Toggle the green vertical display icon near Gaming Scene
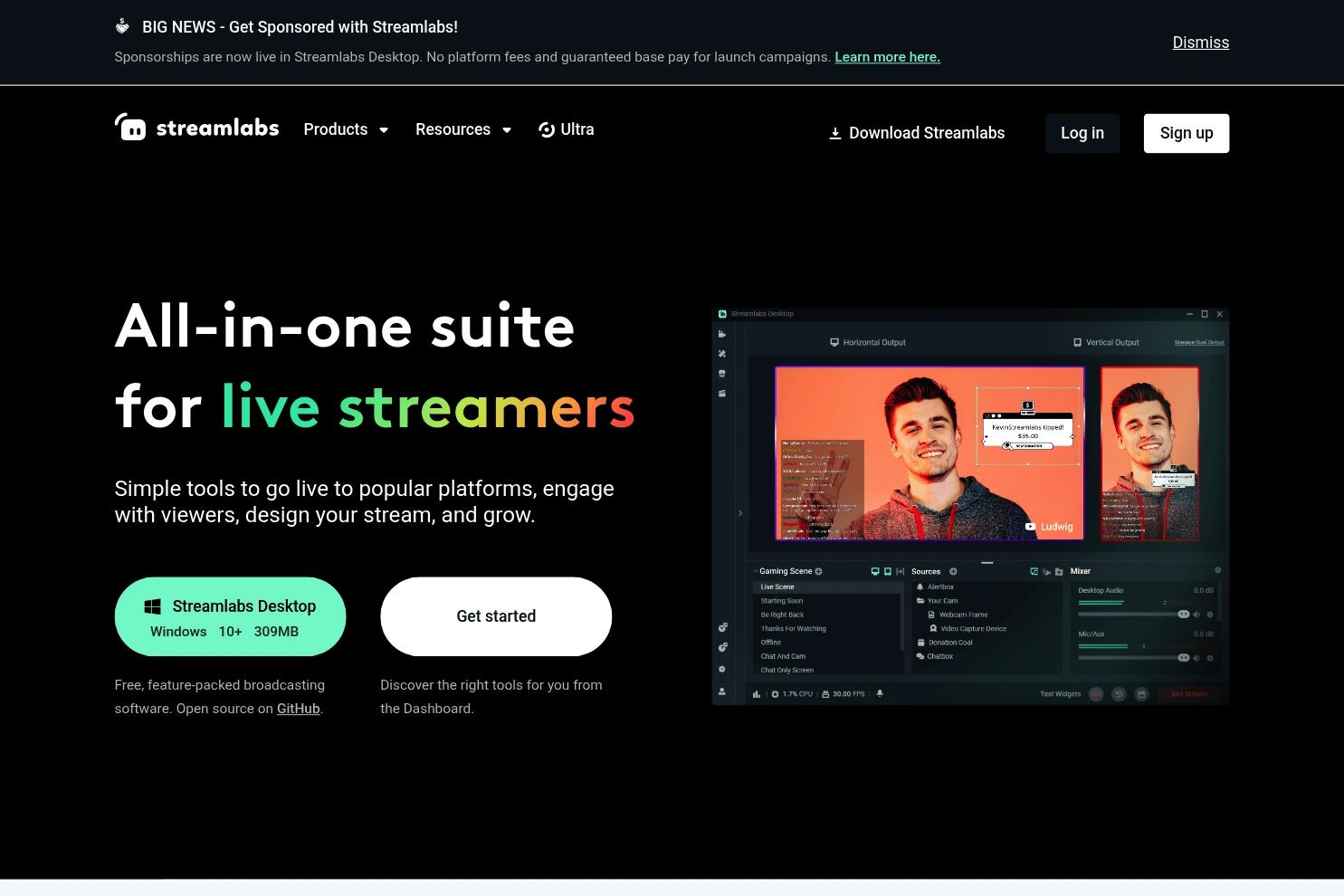 click(x=887, y=571)
